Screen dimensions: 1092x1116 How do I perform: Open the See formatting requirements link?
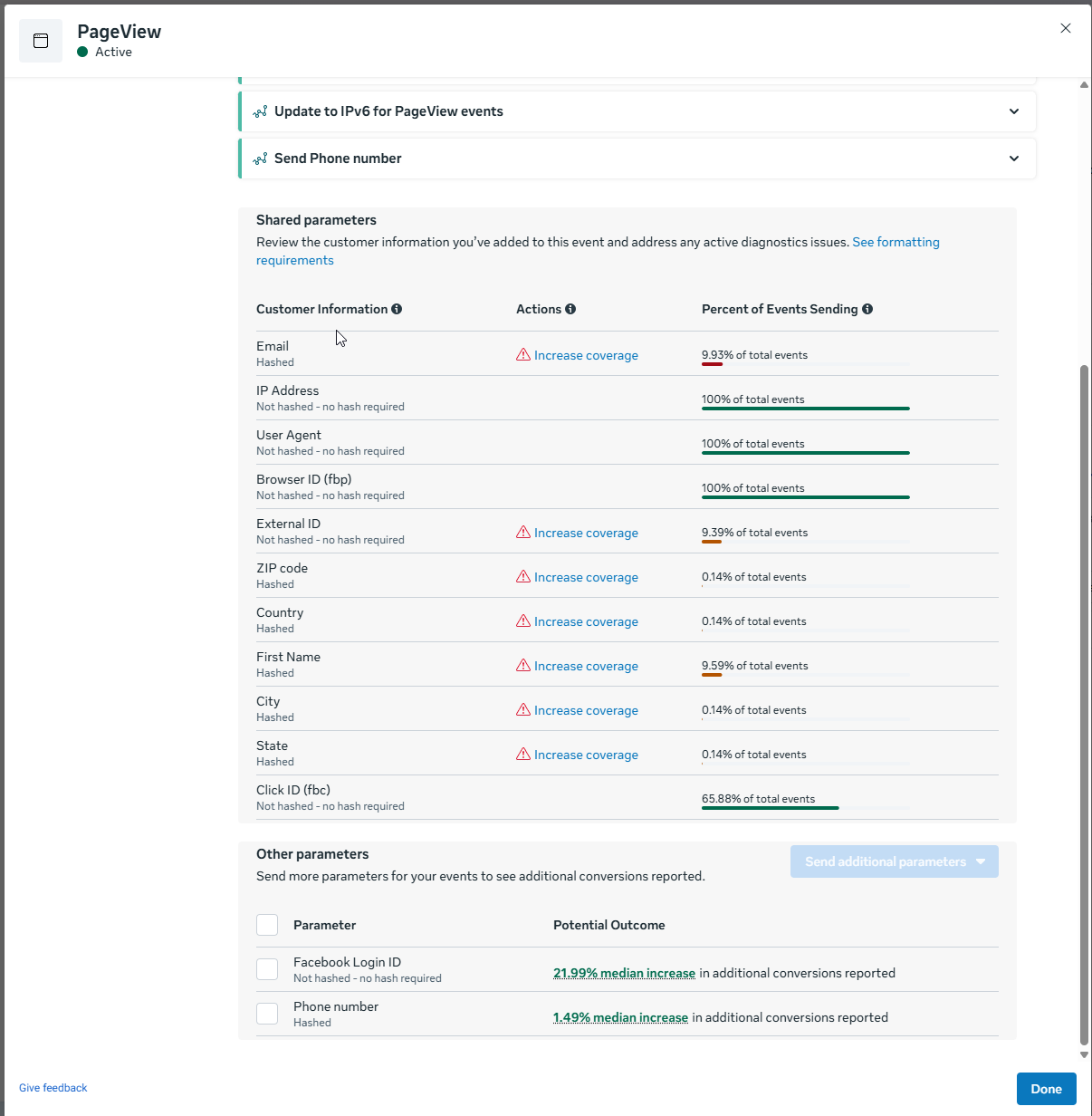(895, 242)
